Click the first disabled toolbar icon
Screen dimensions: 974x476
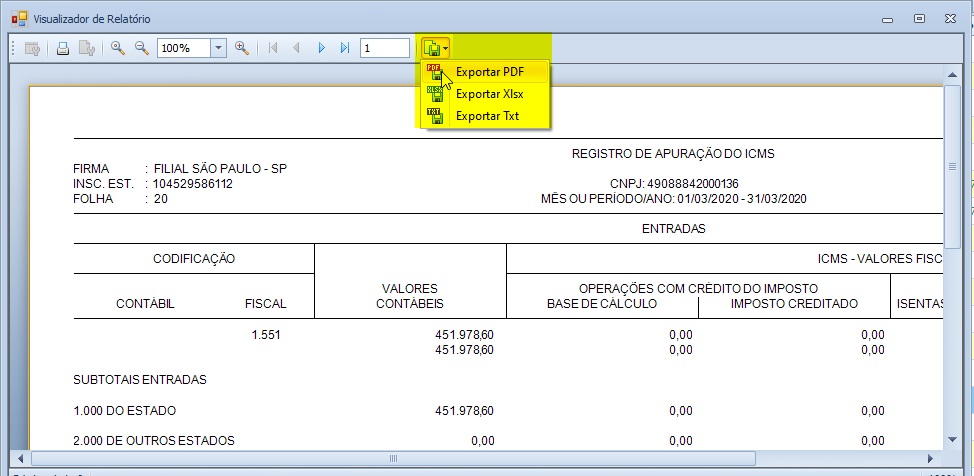tap(32, 48)
